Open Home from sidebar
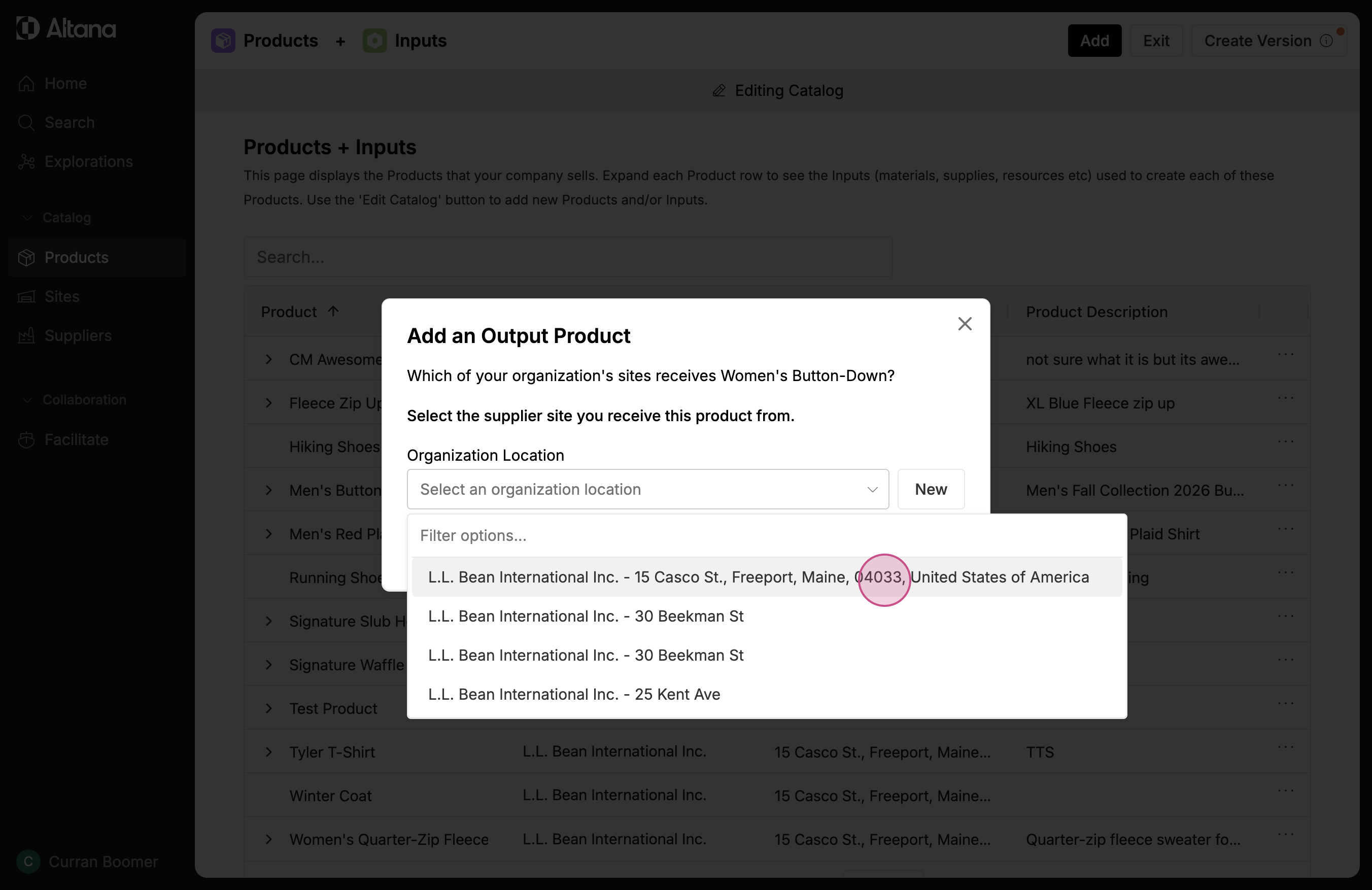This screenshot has width=1372, height=890. pos(65,84)
